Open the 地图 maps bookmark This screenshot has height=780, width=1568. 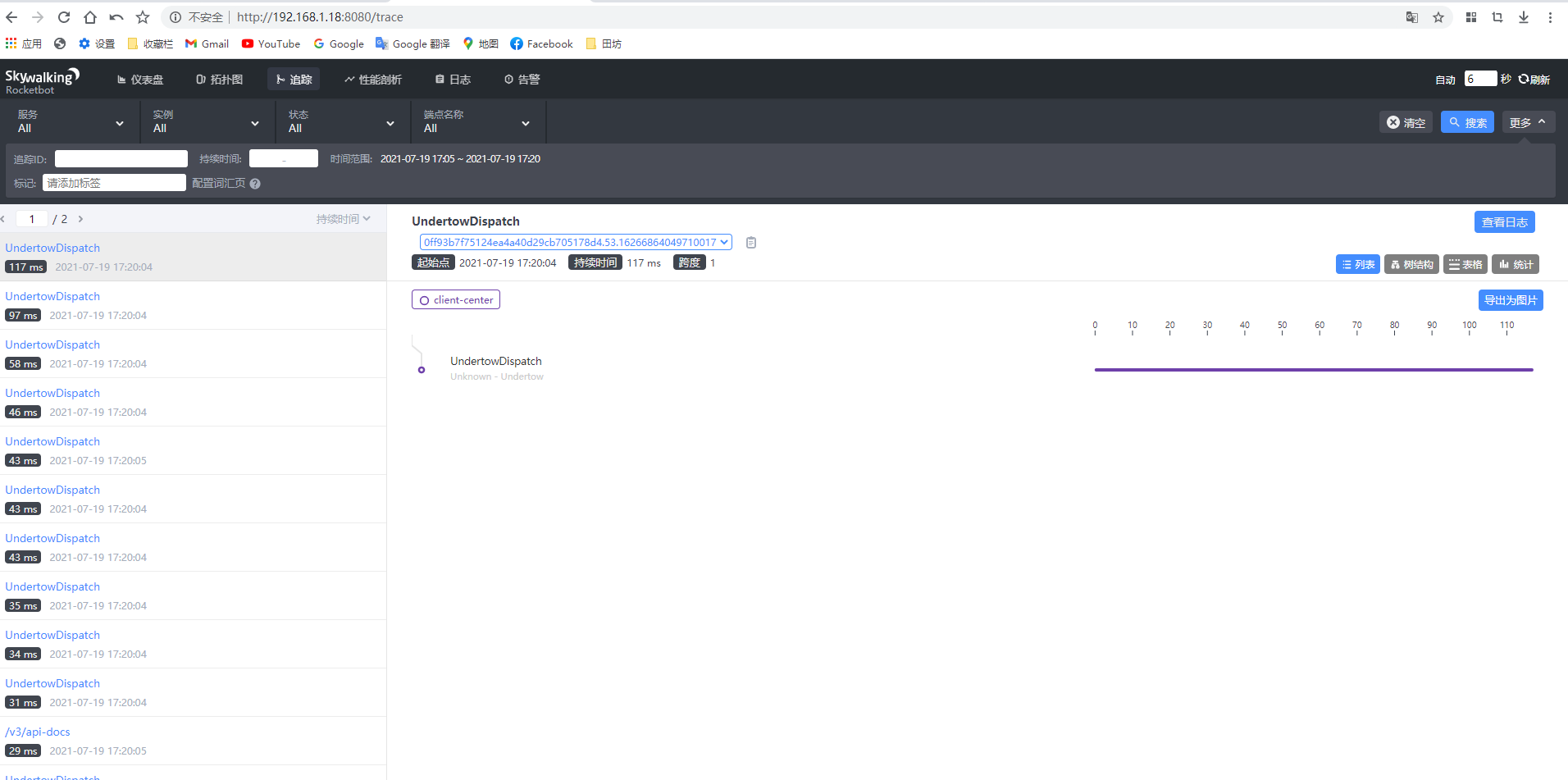(481, 43)
